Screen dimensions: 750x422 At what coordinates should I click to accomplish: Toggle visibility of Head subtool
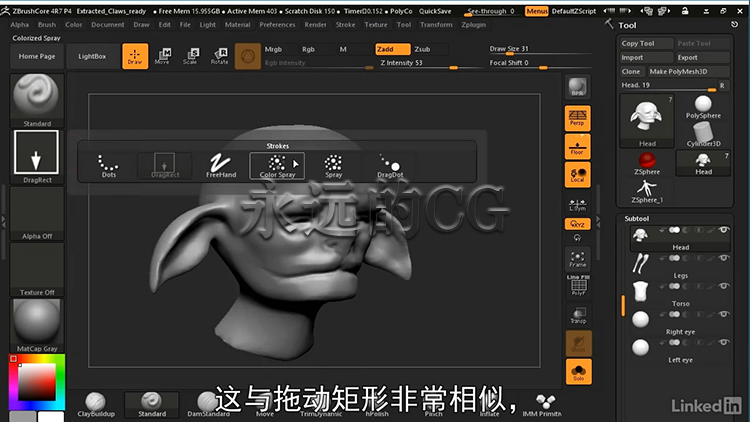point(724,230)
